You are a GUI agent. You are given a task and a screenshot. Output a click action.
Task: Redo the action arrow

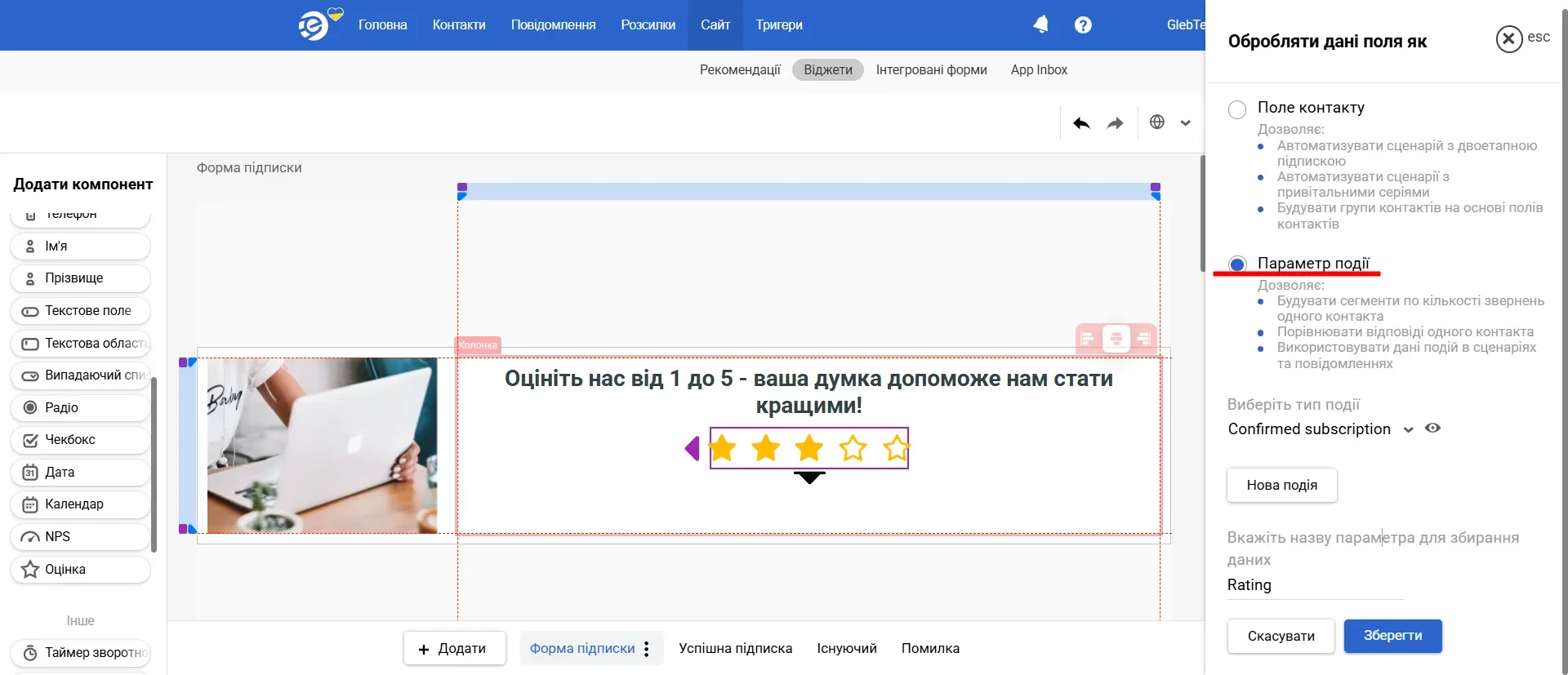pyautogui.click(x=1115, y=122)
